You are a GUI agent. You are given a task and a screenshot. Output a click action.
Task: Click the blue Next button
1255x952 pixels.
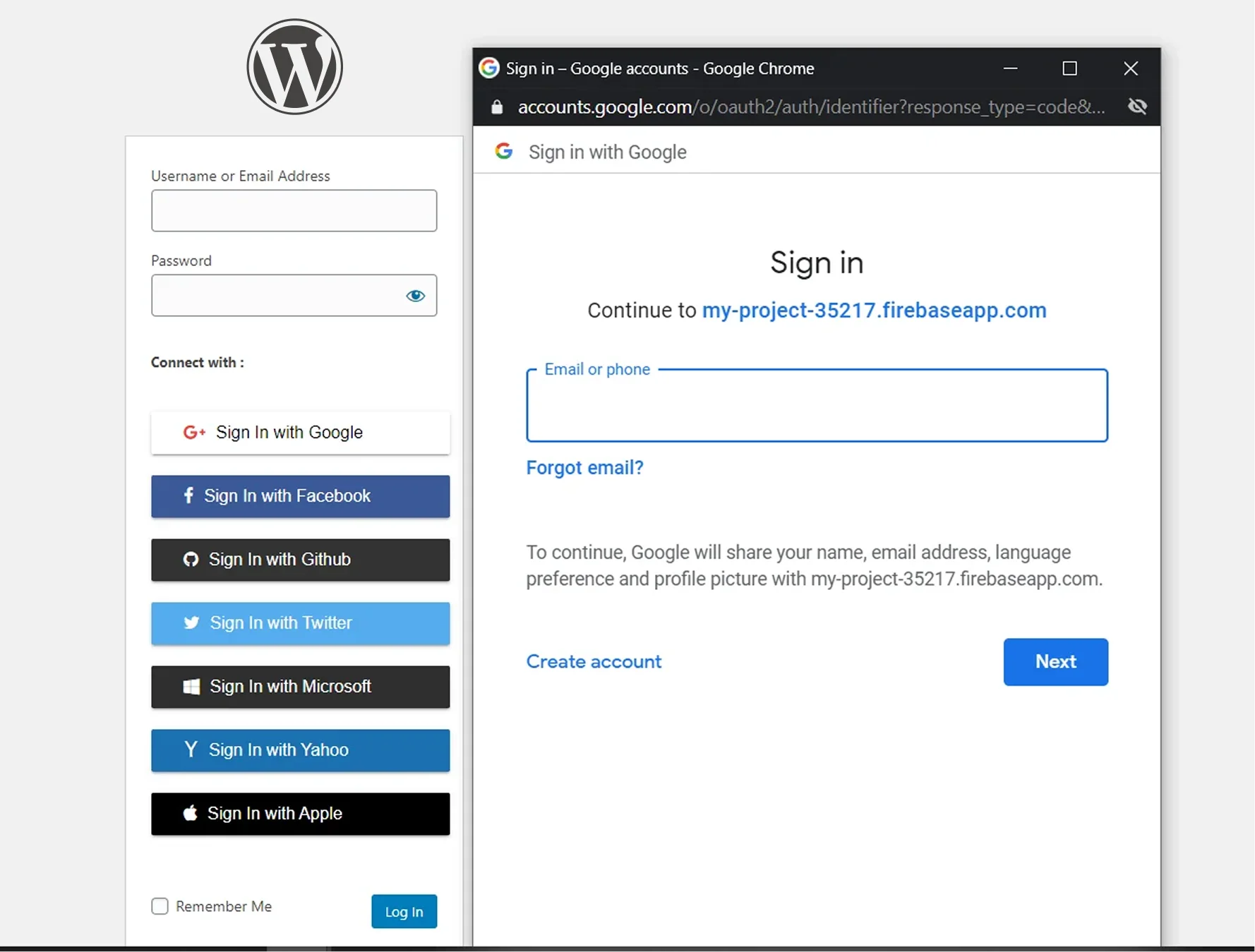(x=1056, y=662)
